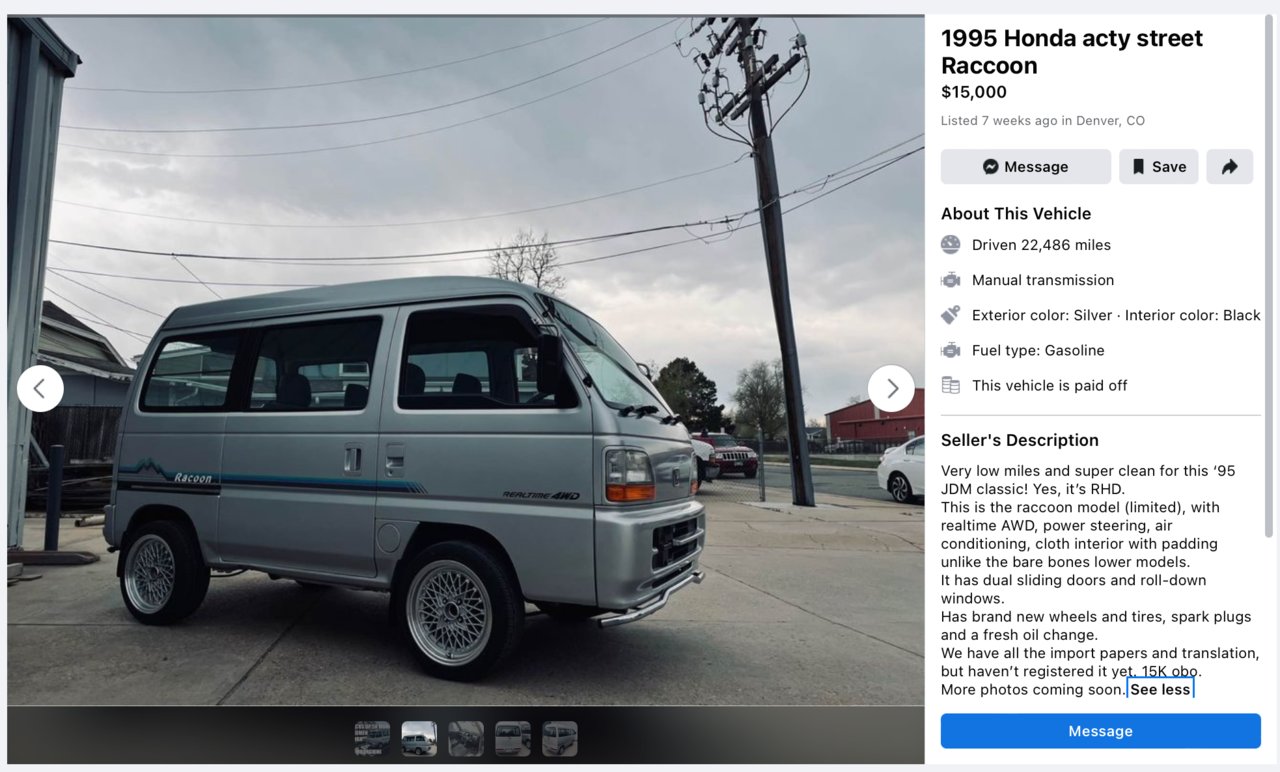The image size is (1280, 772).
Task: Click the odometer icon beside Driven 22,486 miles
Action: pyautogui.click(x=950, y=245)
